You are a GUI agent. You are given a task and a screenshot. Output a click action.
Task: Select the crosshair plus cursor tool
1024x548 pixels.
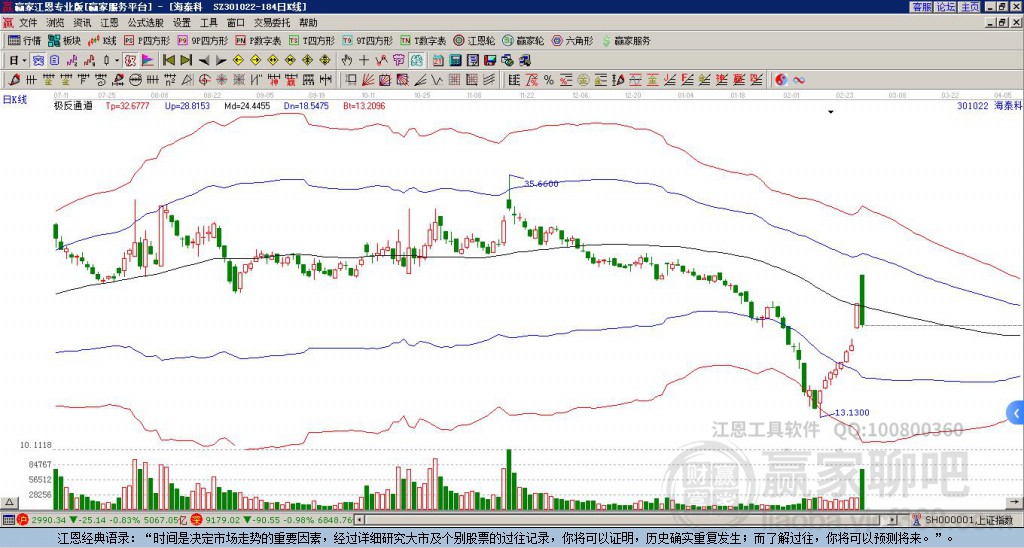(x=364, y=61)
